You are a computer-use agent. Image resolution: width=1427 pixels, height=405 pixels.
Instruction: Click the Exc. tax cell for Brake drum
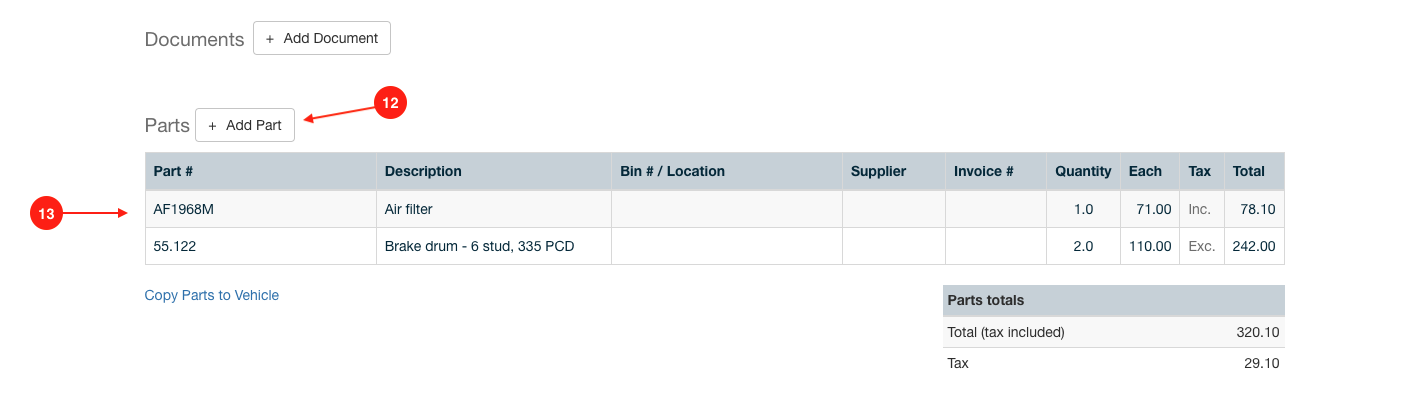tap(1200, 246)
